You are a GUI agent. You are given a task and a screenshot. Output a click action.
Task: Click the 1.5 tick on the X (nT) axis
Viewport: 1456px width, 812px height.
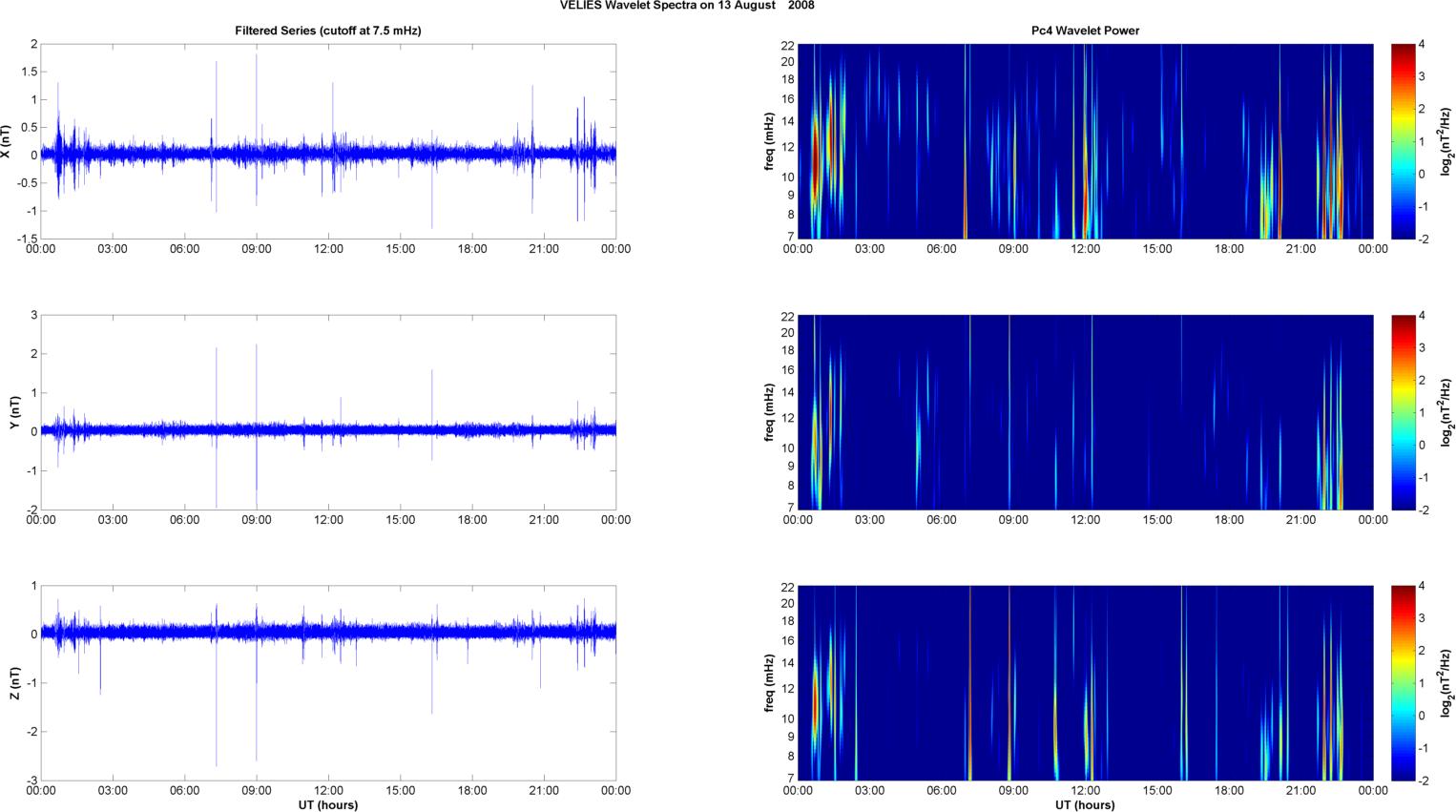click(x=28, y=72)
